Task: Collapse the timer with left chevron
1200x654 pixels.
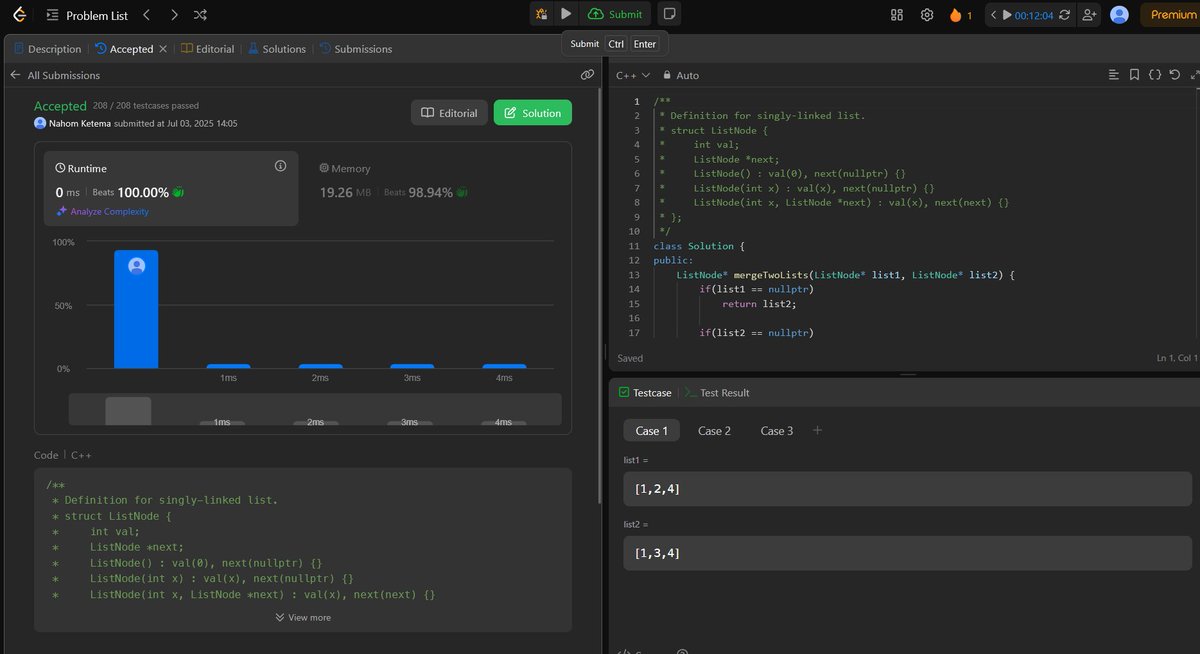Action: click(994, 15)
